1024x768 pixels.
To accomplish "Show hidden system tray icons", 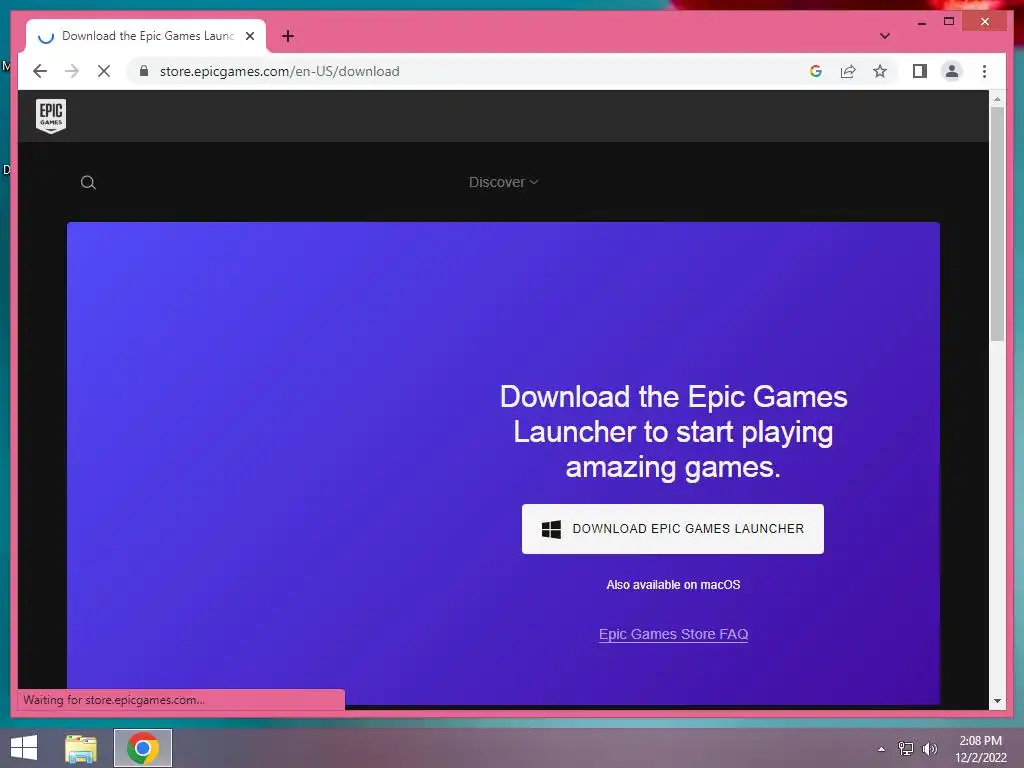I will [882, 749].
